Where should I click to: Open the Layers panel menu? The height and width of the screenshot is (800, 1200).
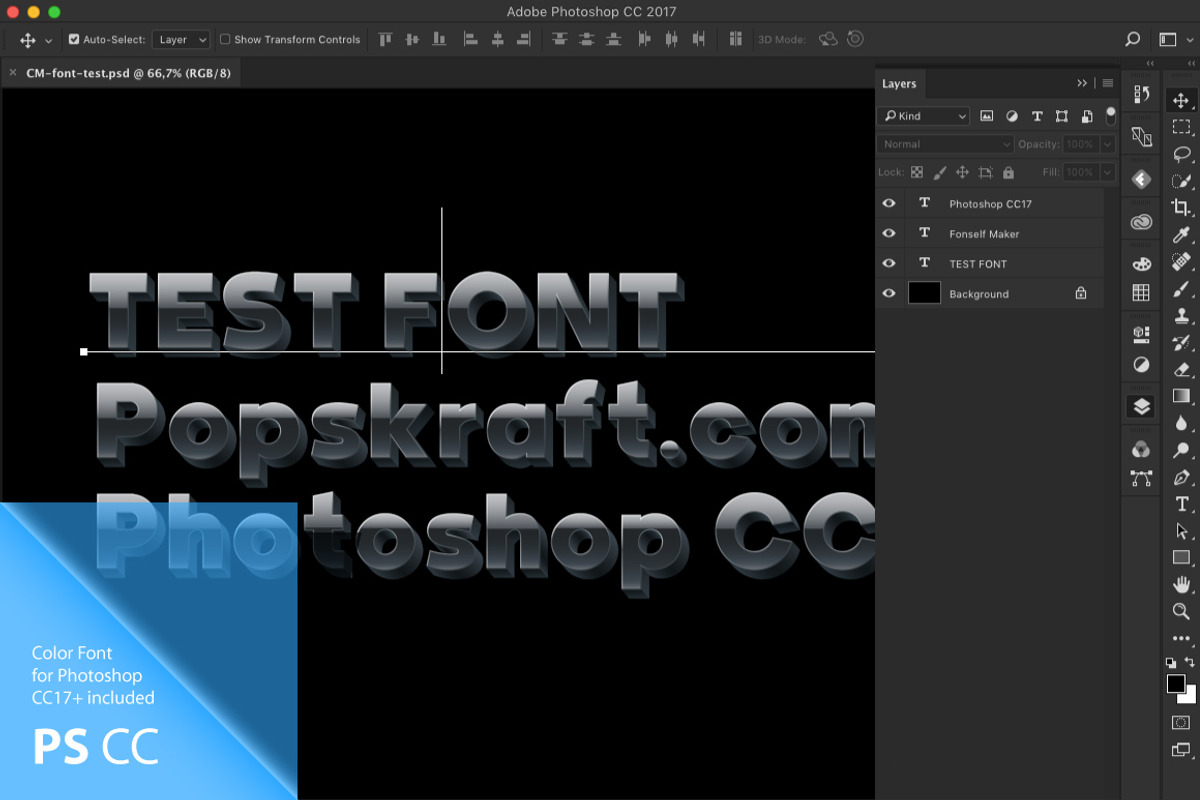click(1107, 83)
